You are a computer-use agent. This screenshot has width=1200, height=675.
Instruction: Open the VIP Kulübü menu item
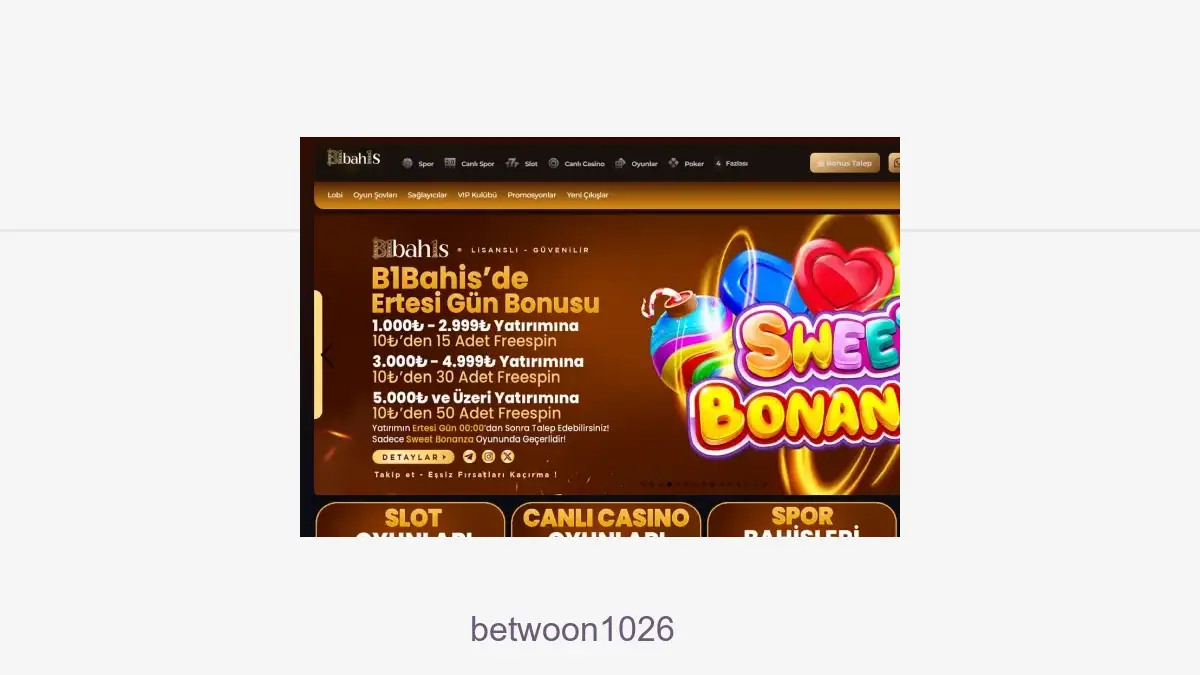(x=477, y=195)
